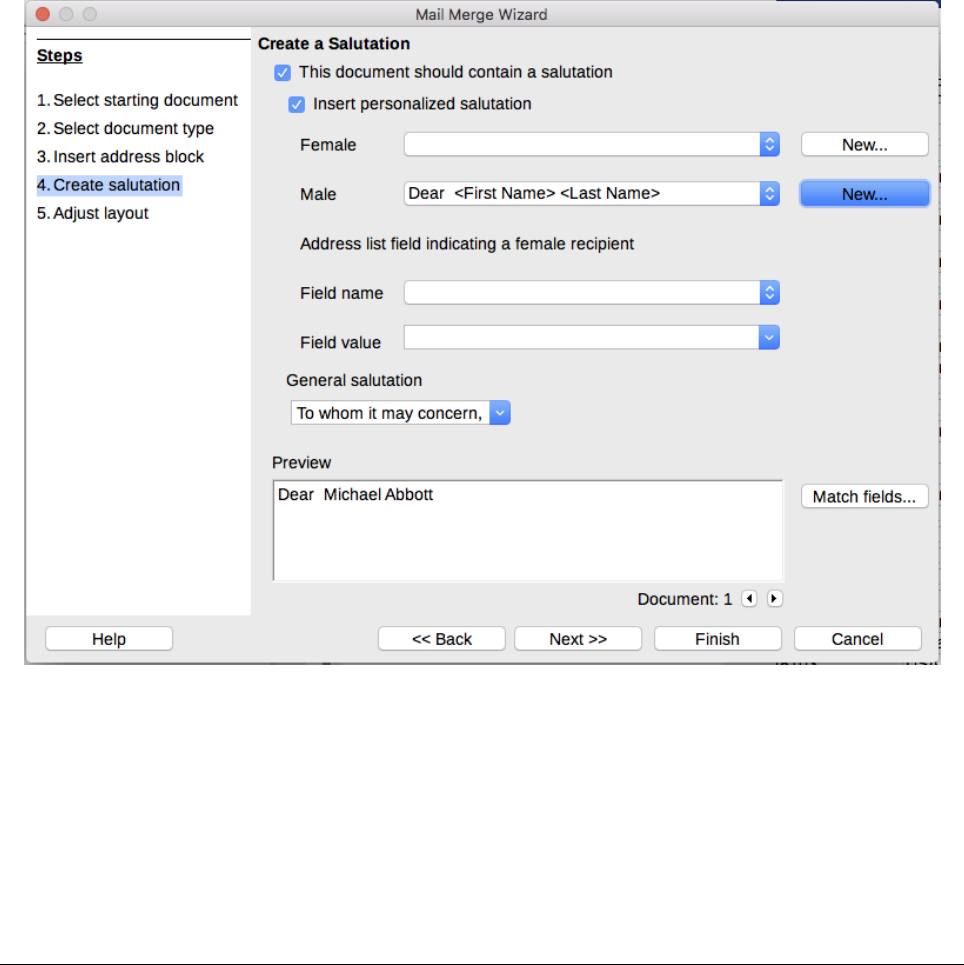
Task: Go to step 3 Insert address block
Action: (120, 156)
